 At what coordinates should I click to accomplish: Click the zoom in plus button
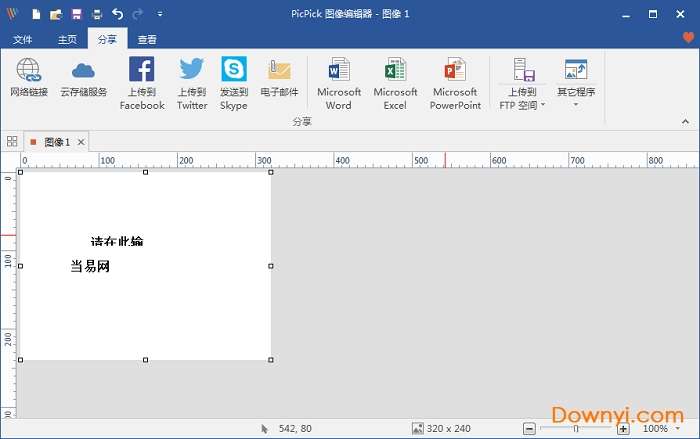pos(623,428)
